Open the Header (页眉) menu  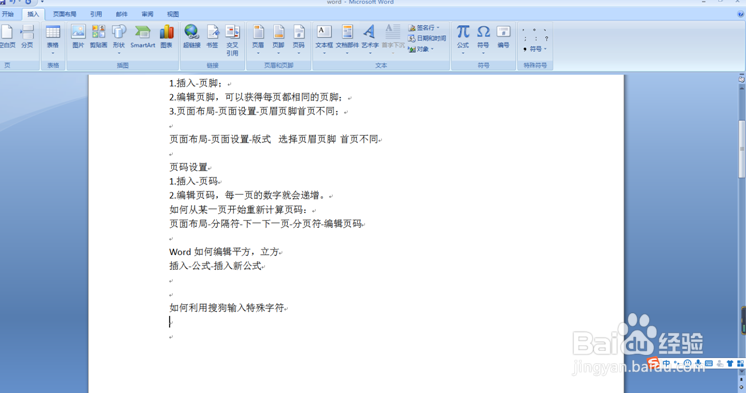[258, 37]
